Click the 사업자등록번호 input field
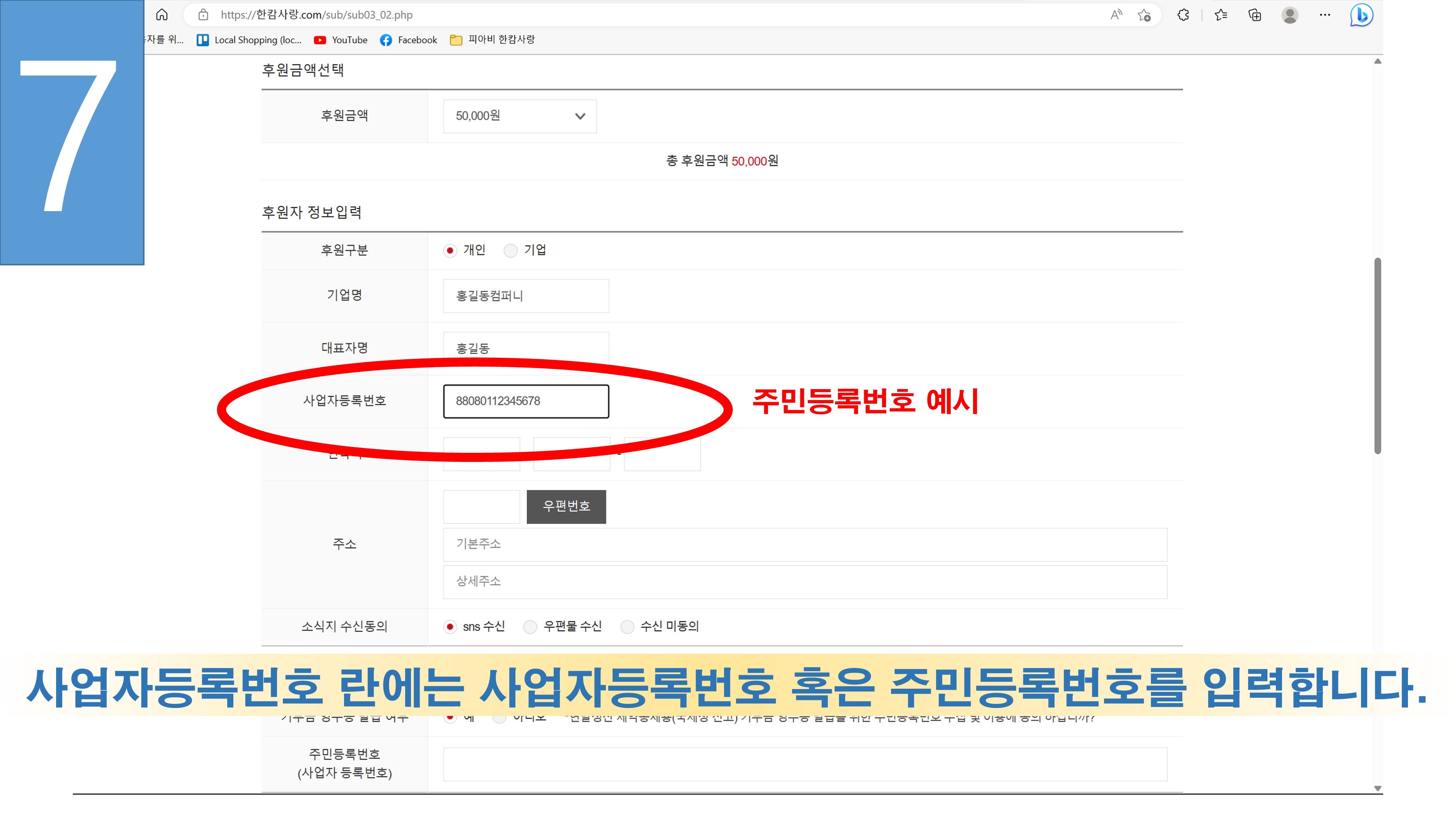 [x=526, y=401]
